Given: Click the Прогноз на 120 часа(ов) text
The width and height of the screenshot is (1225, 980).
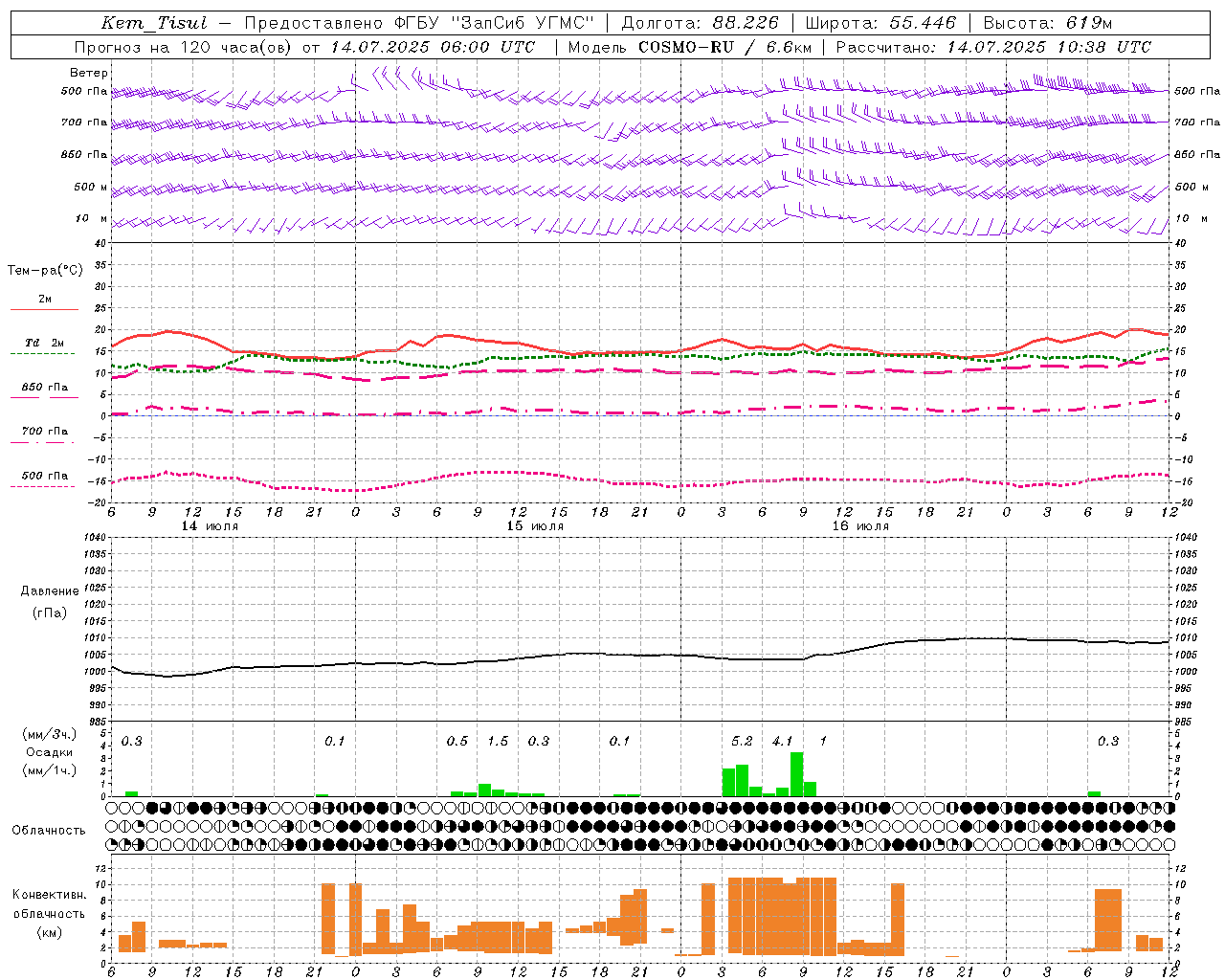Looking at the screenshot, I should tap(184, 47).
